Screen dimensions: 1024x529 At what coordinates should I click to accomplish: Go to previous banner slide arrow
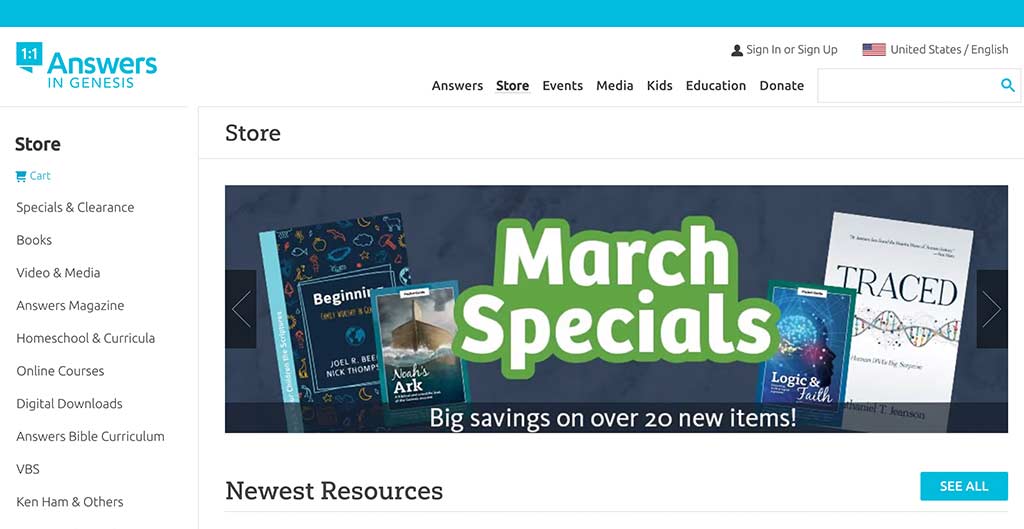click(x=240, y=309)
